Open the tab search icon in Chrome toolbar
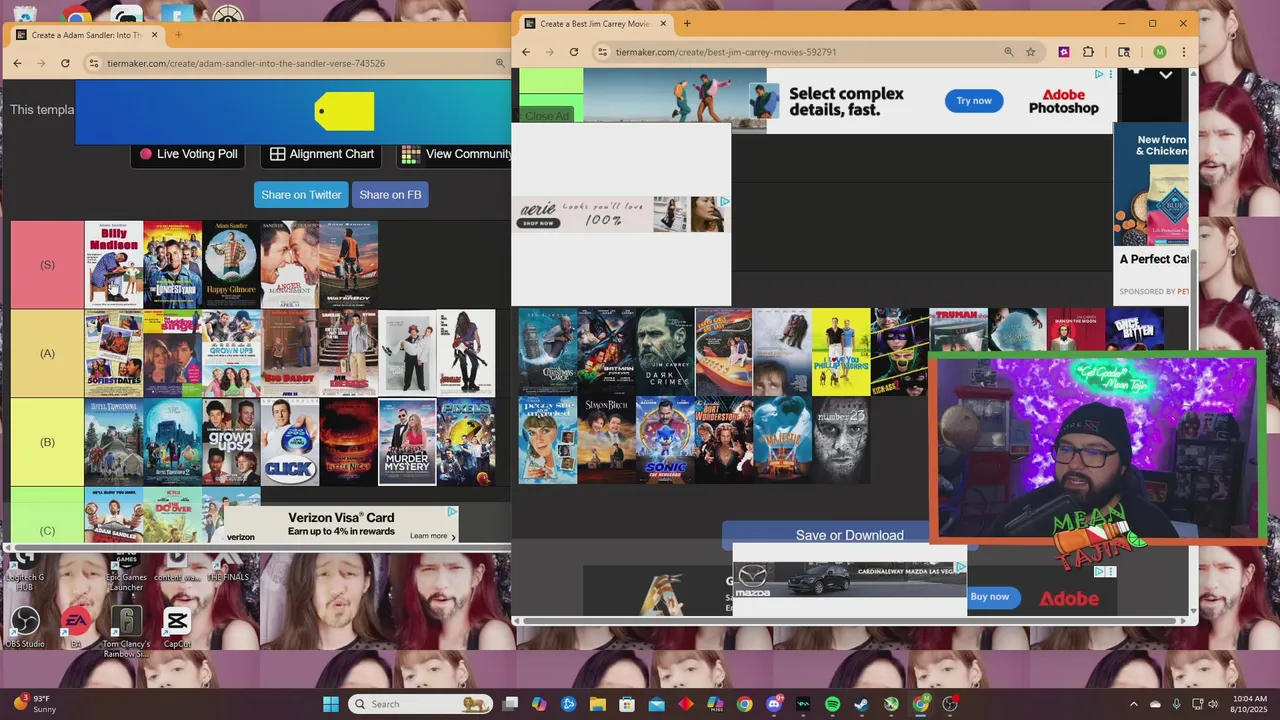The width and height of the screenshot is (1280, 720). coord(1124,52)
